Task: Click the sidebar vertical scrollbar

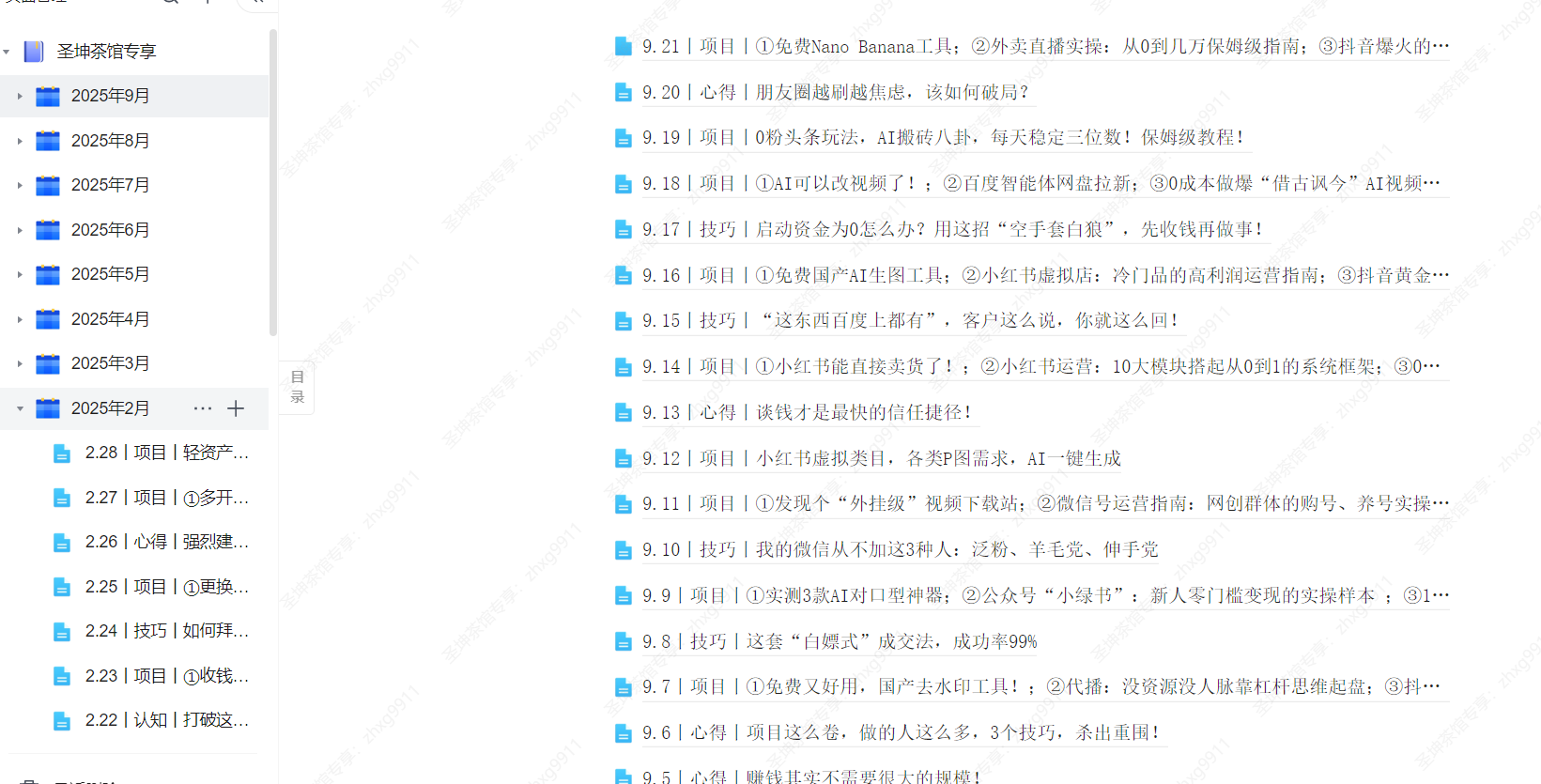Action: [273, 182]
